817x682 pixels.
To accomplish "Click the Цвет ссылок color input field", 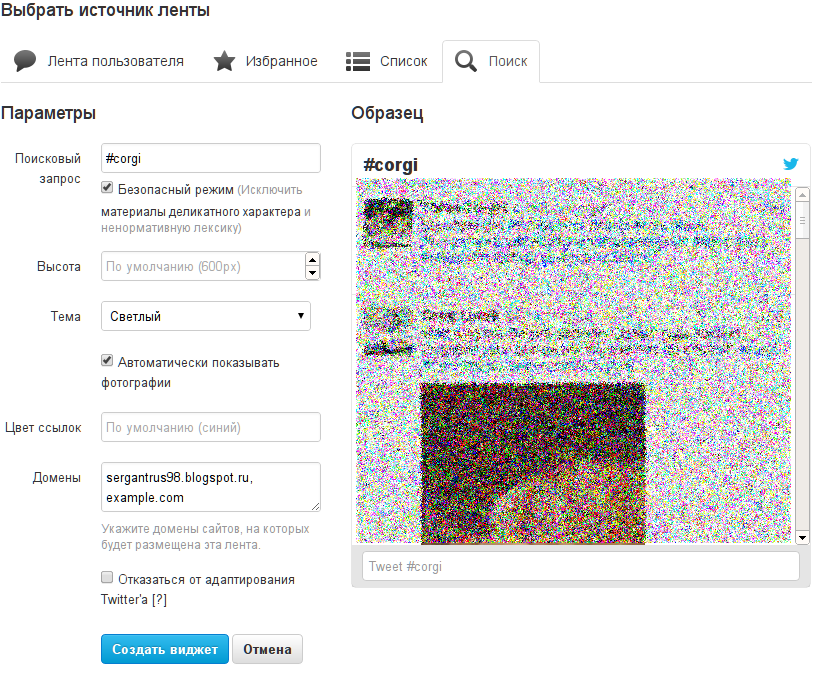I will (x=211, y=427).
